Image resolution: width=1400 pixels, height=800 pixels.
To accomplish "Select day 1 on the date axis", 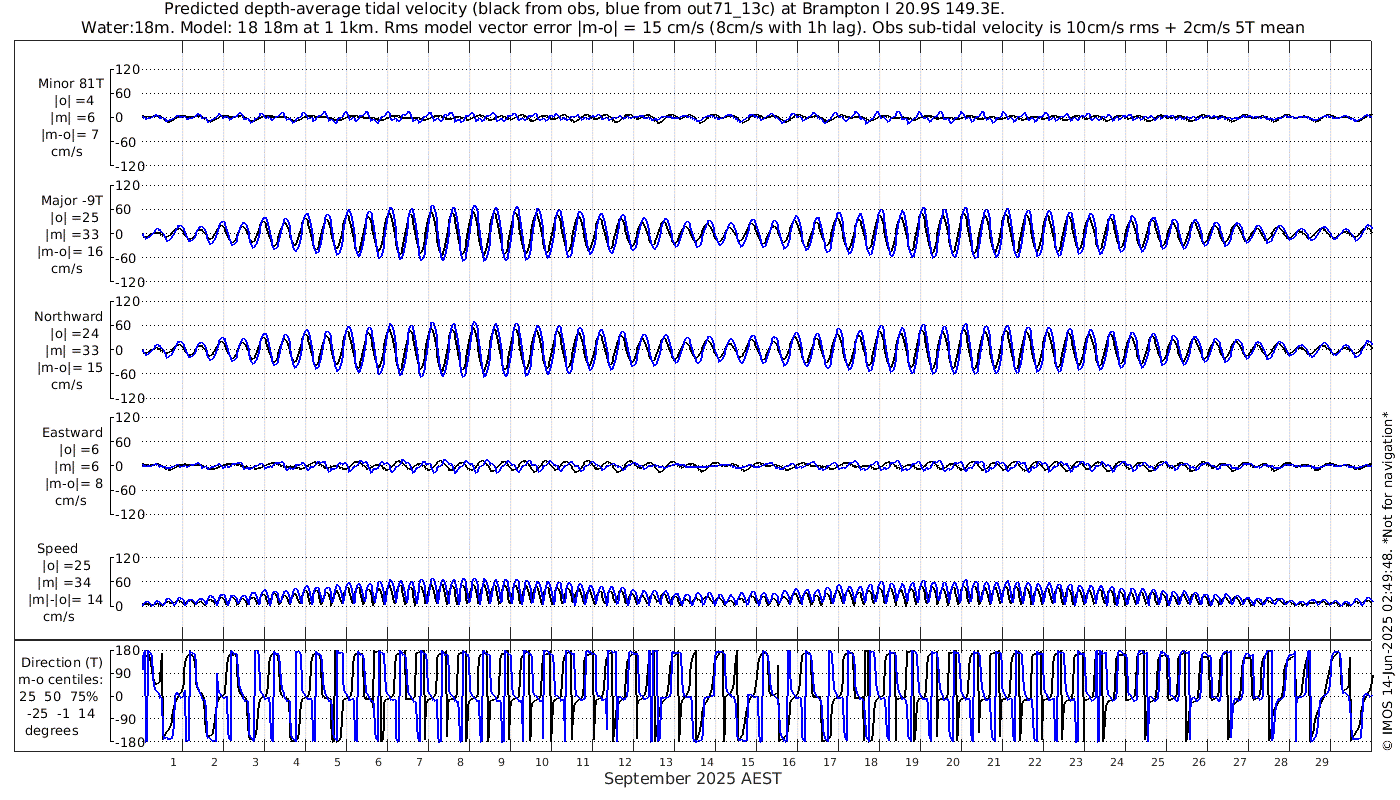I will click(173, 761).
